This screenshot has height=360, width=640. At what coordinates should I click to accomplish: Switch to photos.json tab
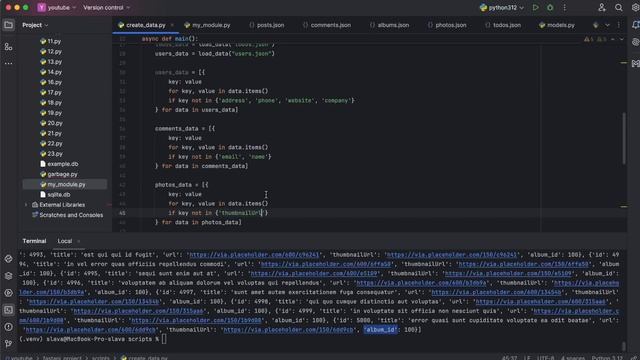point(447,25)
